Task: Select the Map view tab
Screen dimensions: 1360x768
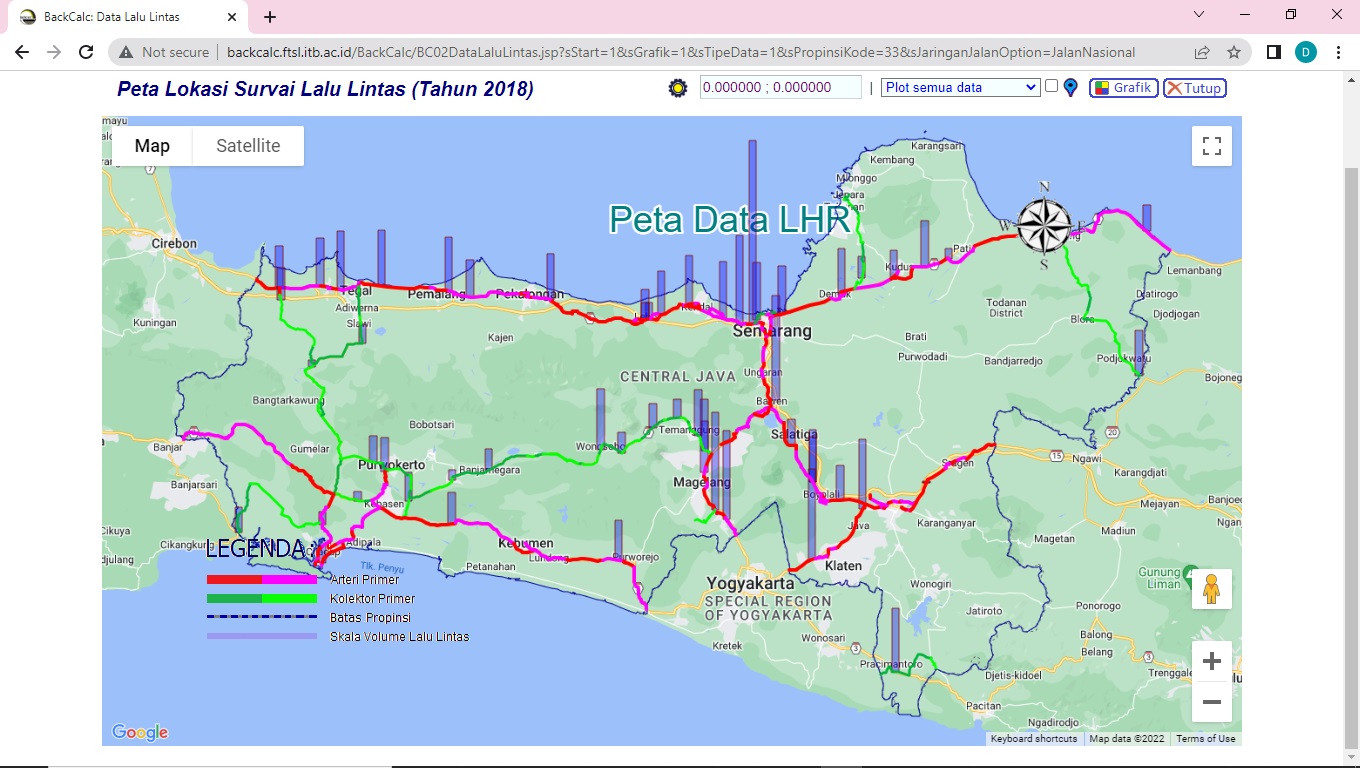Action: point(152,146)
